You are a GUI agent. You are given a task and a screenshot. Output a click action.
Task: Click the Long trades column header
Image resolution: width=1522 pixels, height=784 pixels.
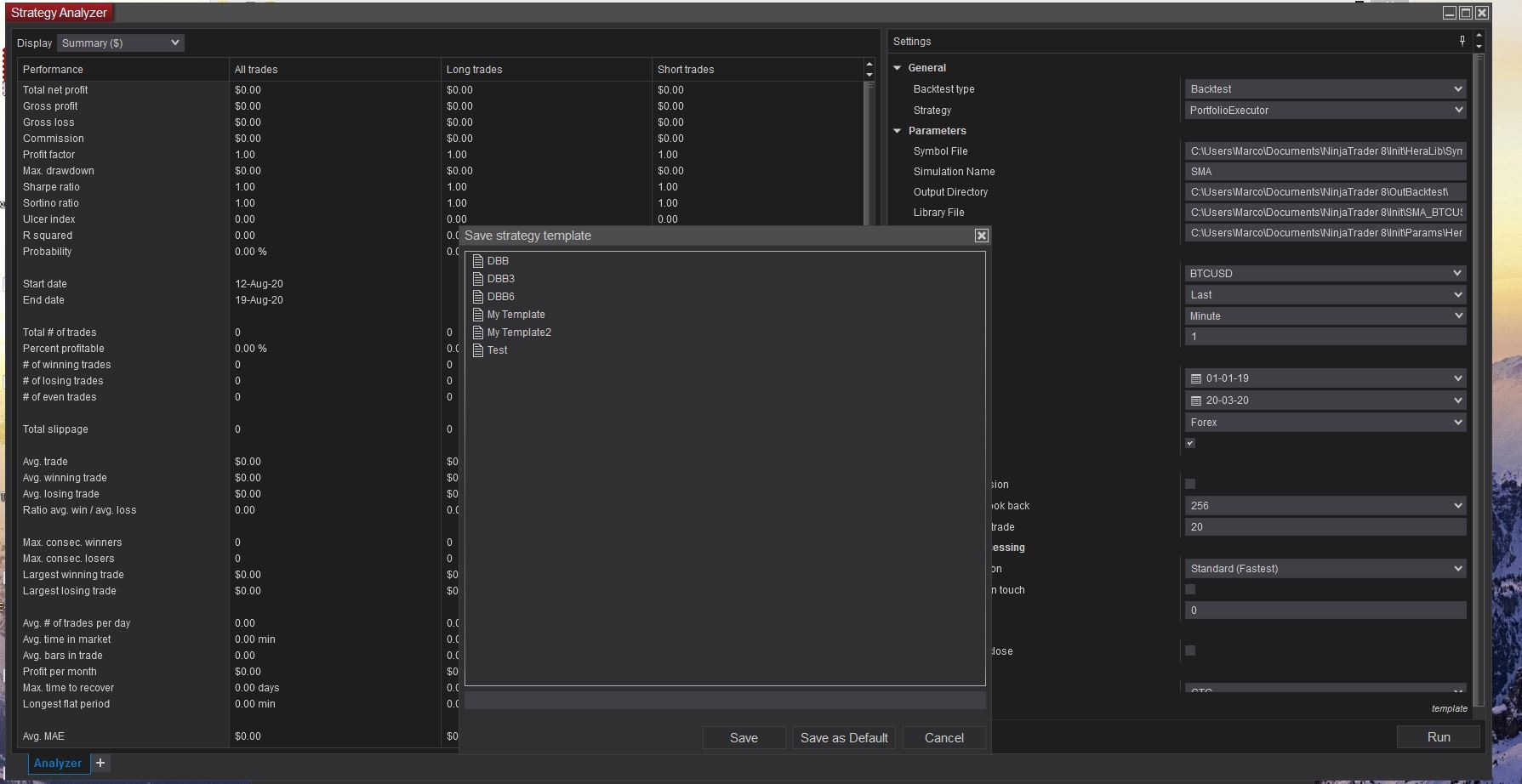click(x=546, y=70)
